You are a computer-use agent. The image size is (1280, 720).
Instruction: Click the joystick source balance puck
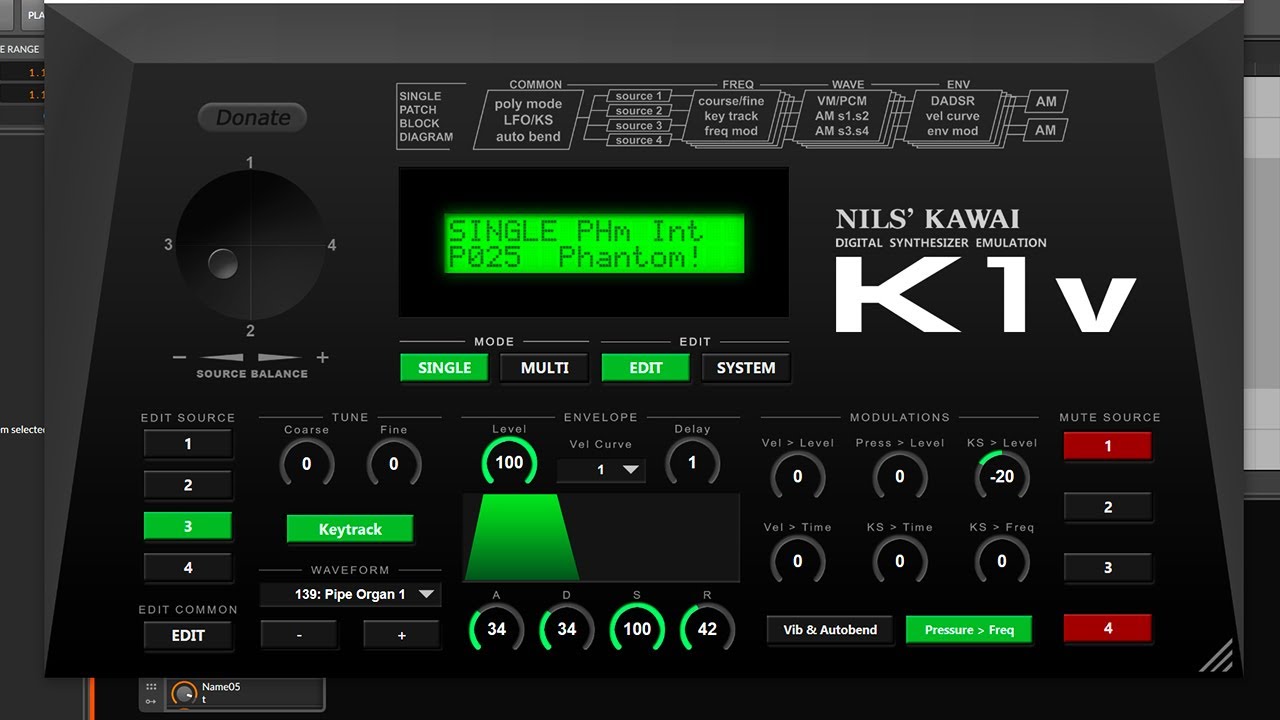[x=223, y=264]
